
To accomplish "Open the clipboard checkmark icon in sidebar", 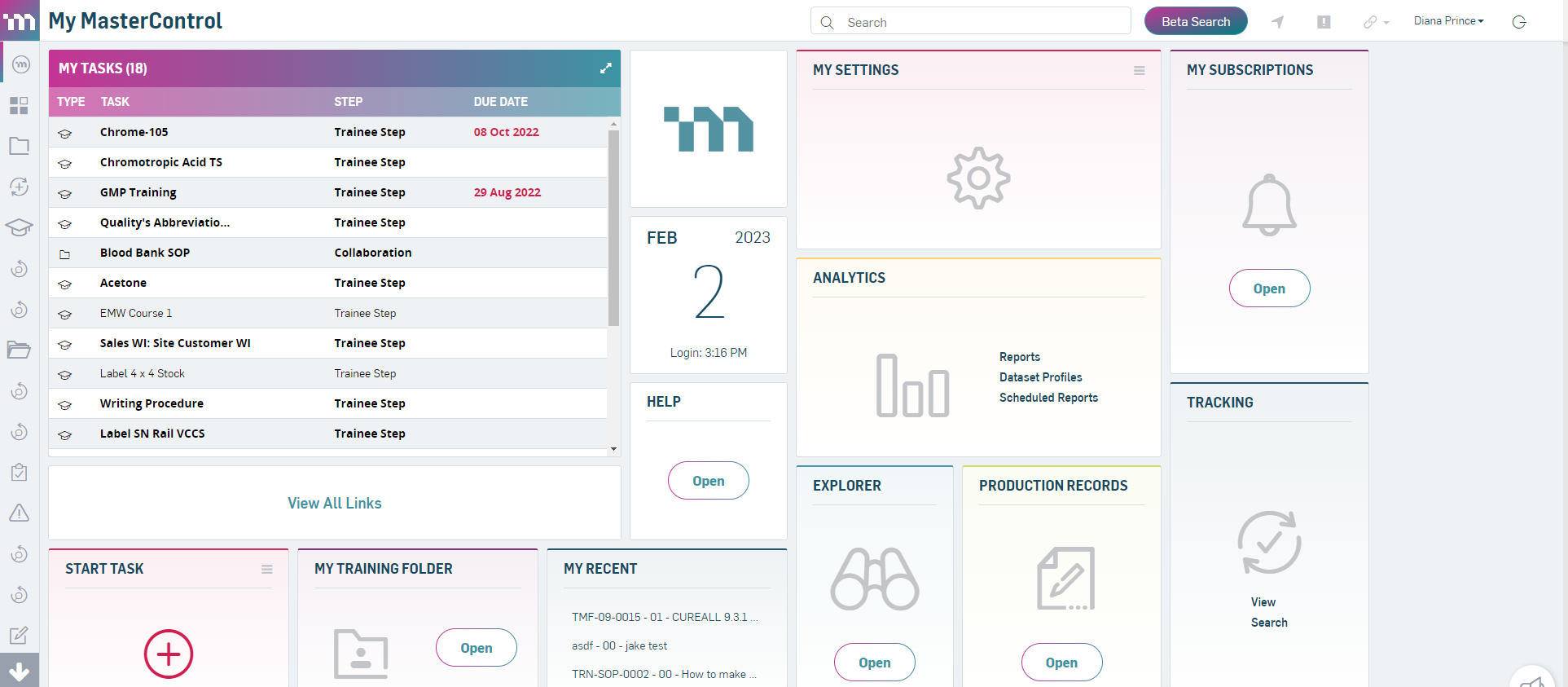I will pos(19,472).
